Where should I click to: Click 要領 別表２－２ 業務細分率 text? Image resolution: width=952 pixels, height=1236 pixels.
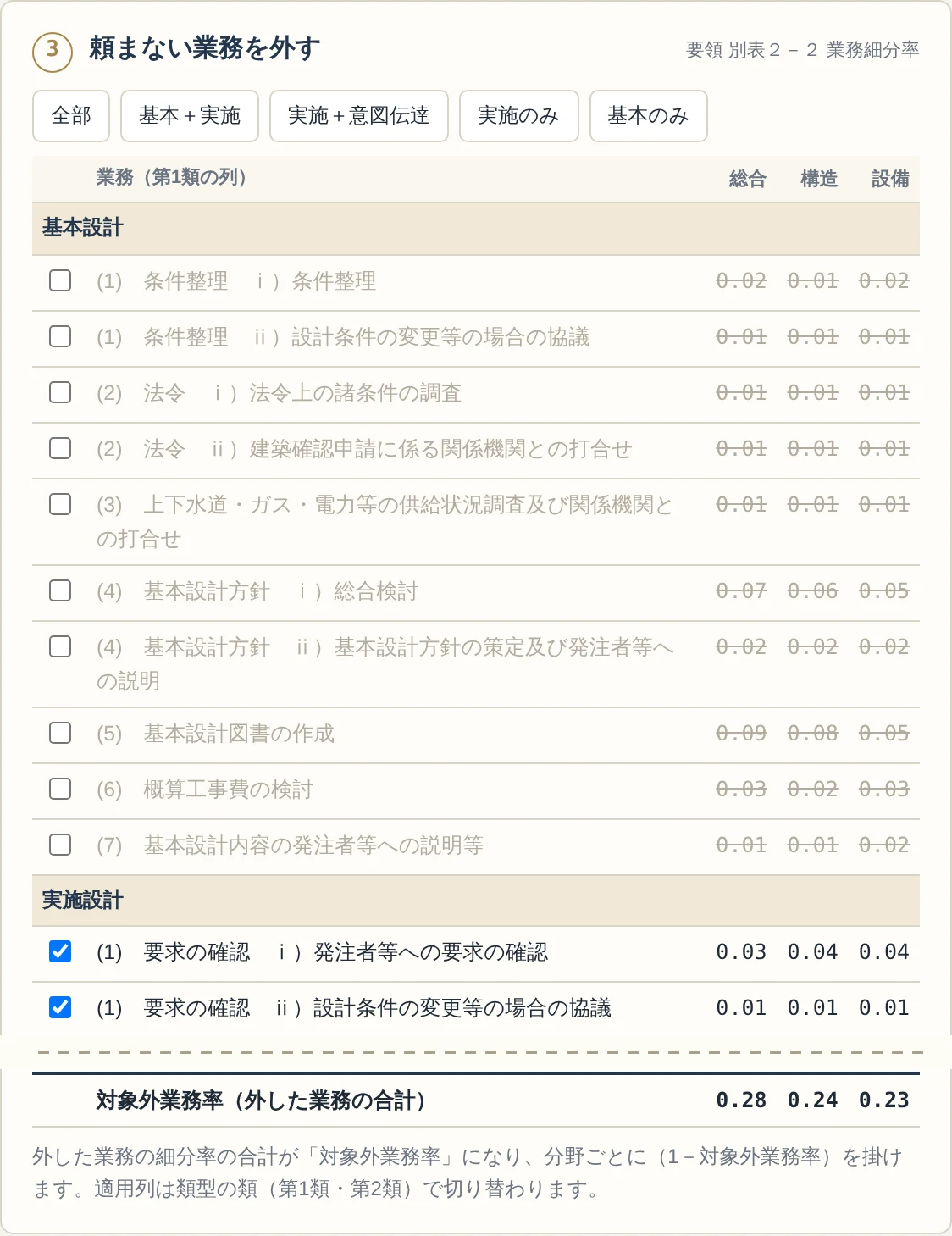click(x=802, y=50)
